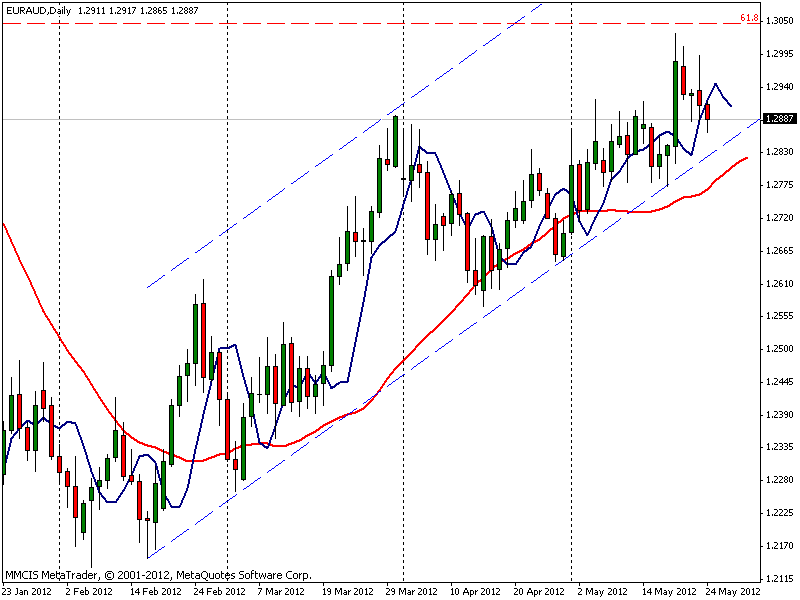Select the 24 Feb 2012 date label

point(219,591)
